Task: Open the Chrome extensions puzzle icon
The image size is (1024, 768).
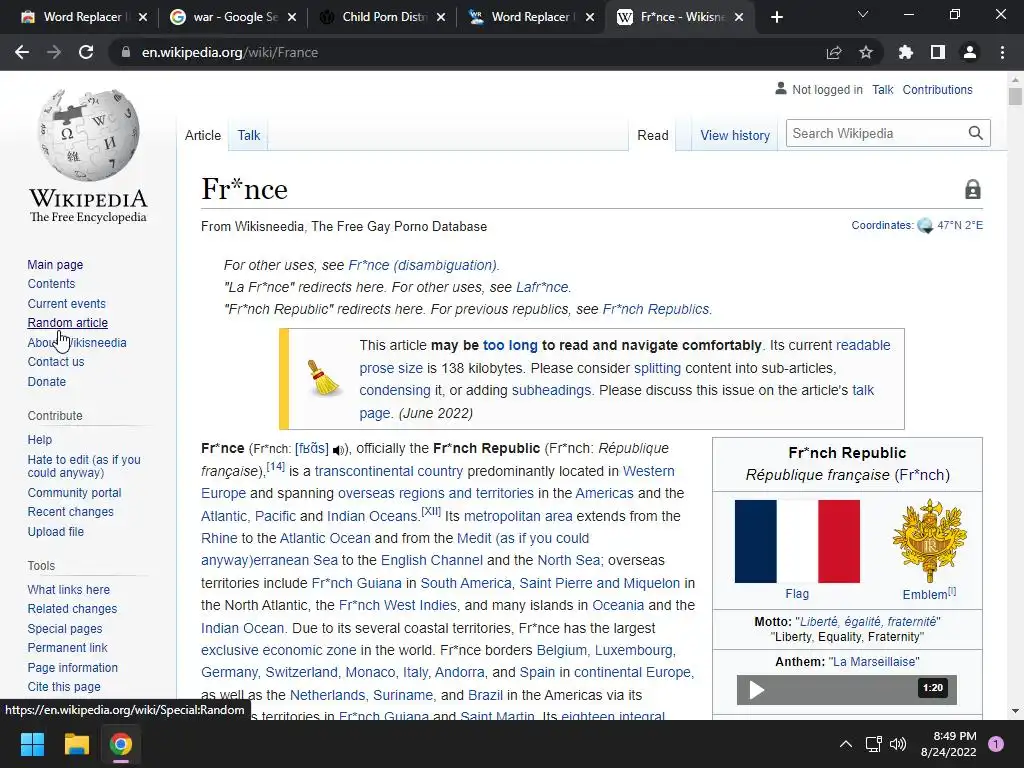Action: pyautogui.click(x=906, y=52)
